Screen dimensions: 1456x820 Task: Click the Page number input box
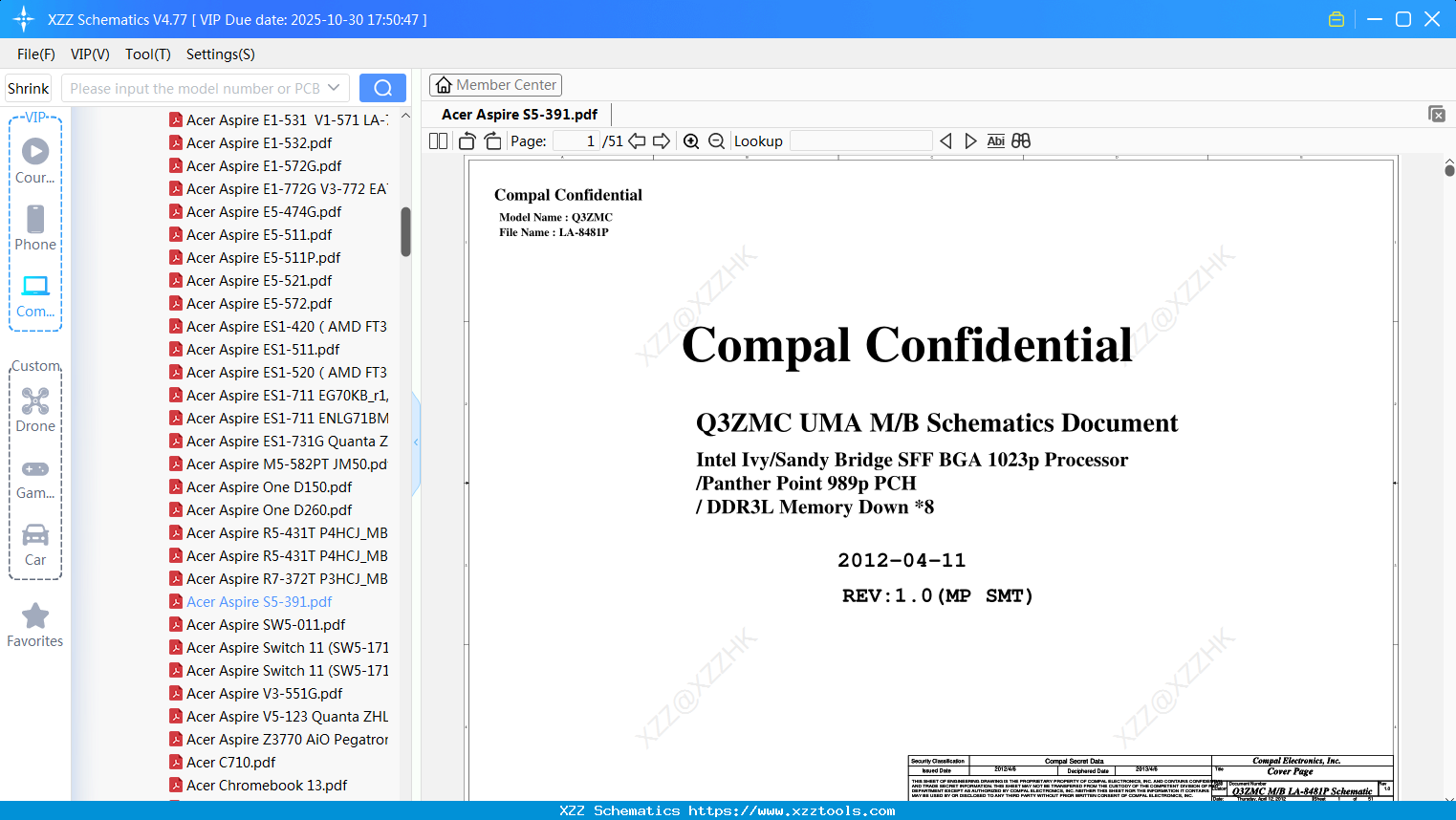[x=576, y=141]
